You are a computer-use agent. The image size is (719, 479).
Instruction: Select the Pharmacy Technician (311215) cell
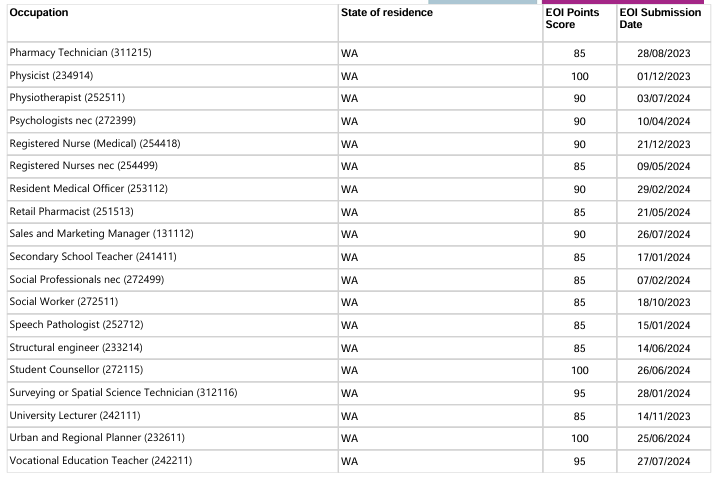80,52
